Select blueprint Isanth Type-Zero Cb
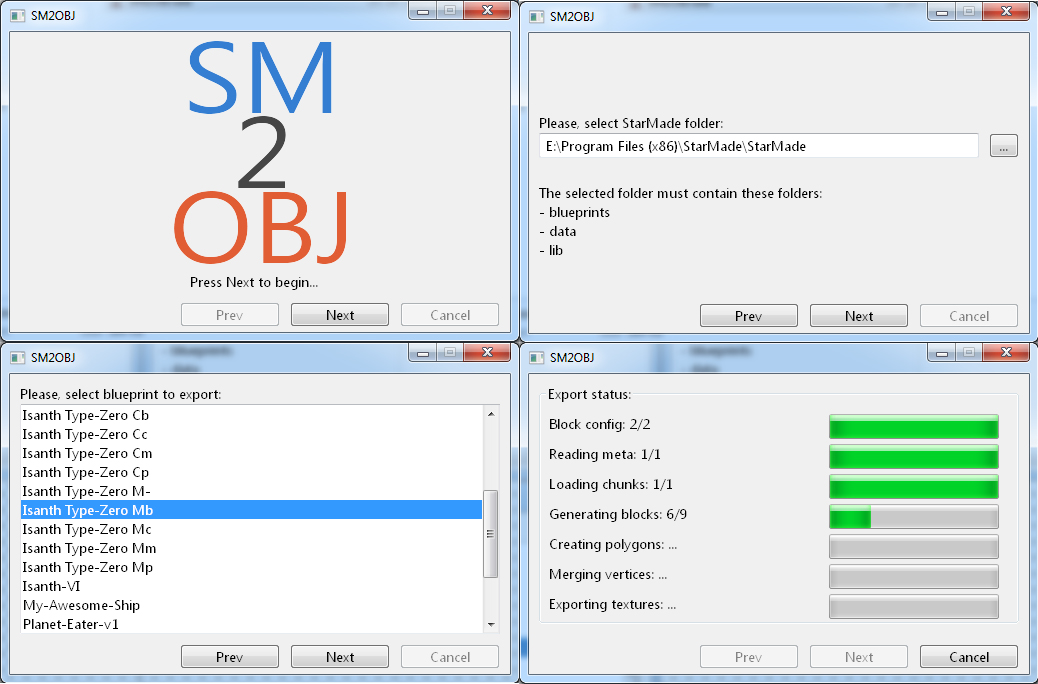 [x=252, y=415]
